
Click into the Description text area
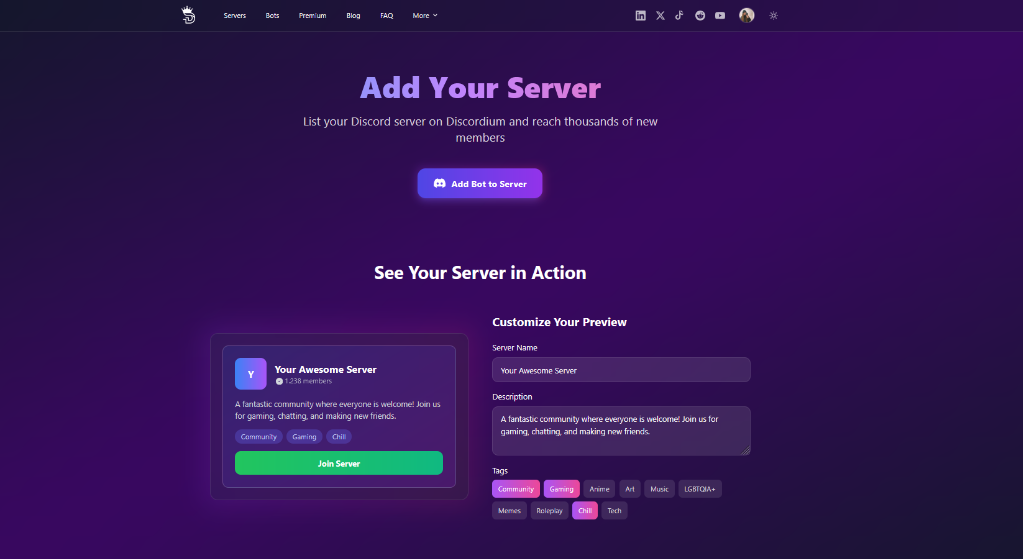621,431
